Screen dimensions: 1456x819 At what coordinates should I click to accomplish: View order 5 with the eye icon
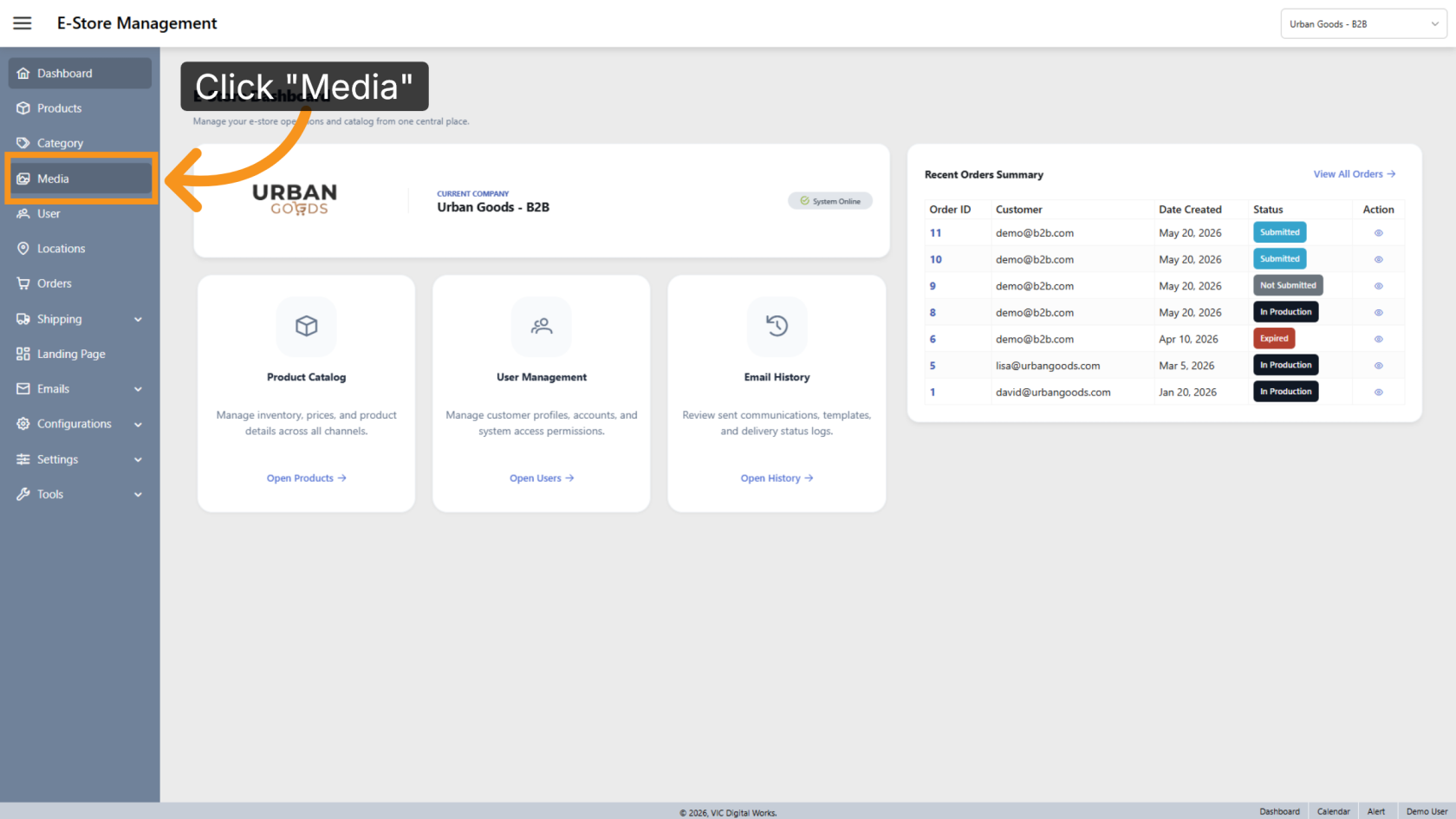[1378, 366]
